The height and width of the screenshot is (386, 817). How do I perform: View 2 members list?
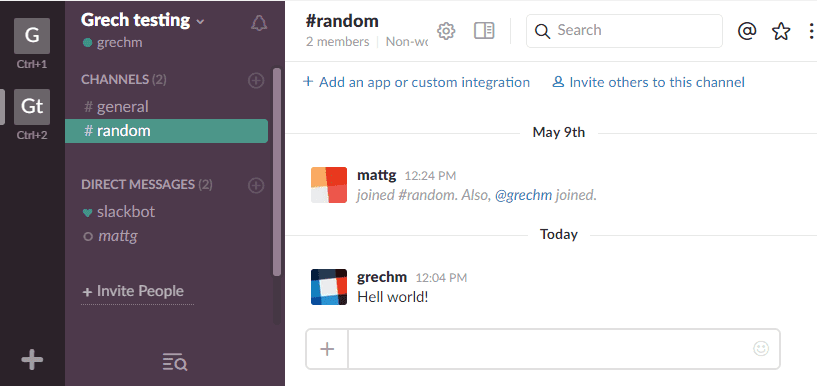click(338, 42)
